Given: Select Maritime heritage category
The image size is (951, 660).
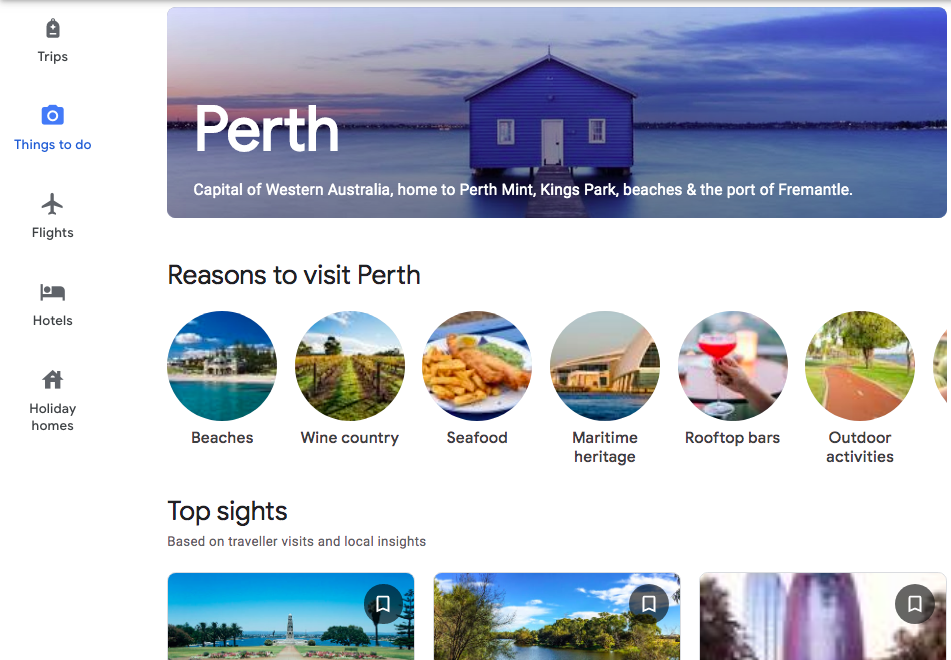Looking at the screenshot, I should point(605,366).
